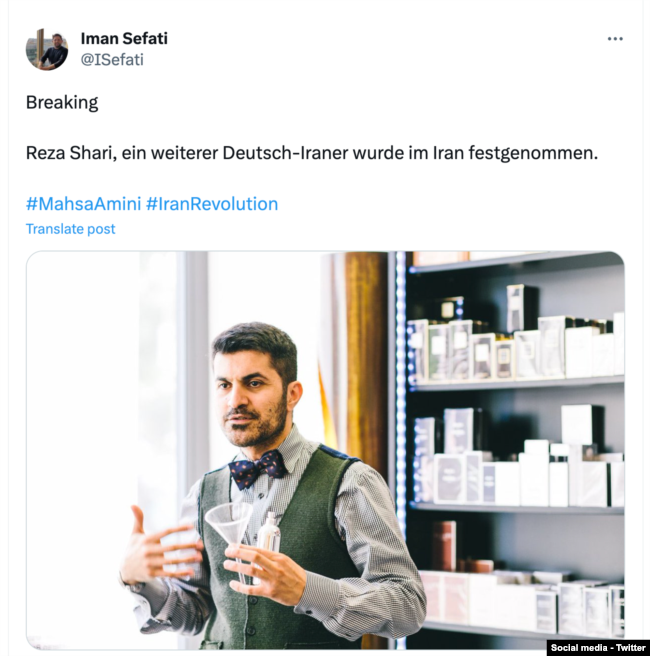Viewport: 650px width, 656px height.
Task: Open Iman Sefati's profile avatar
Action: tap(47, 49)
